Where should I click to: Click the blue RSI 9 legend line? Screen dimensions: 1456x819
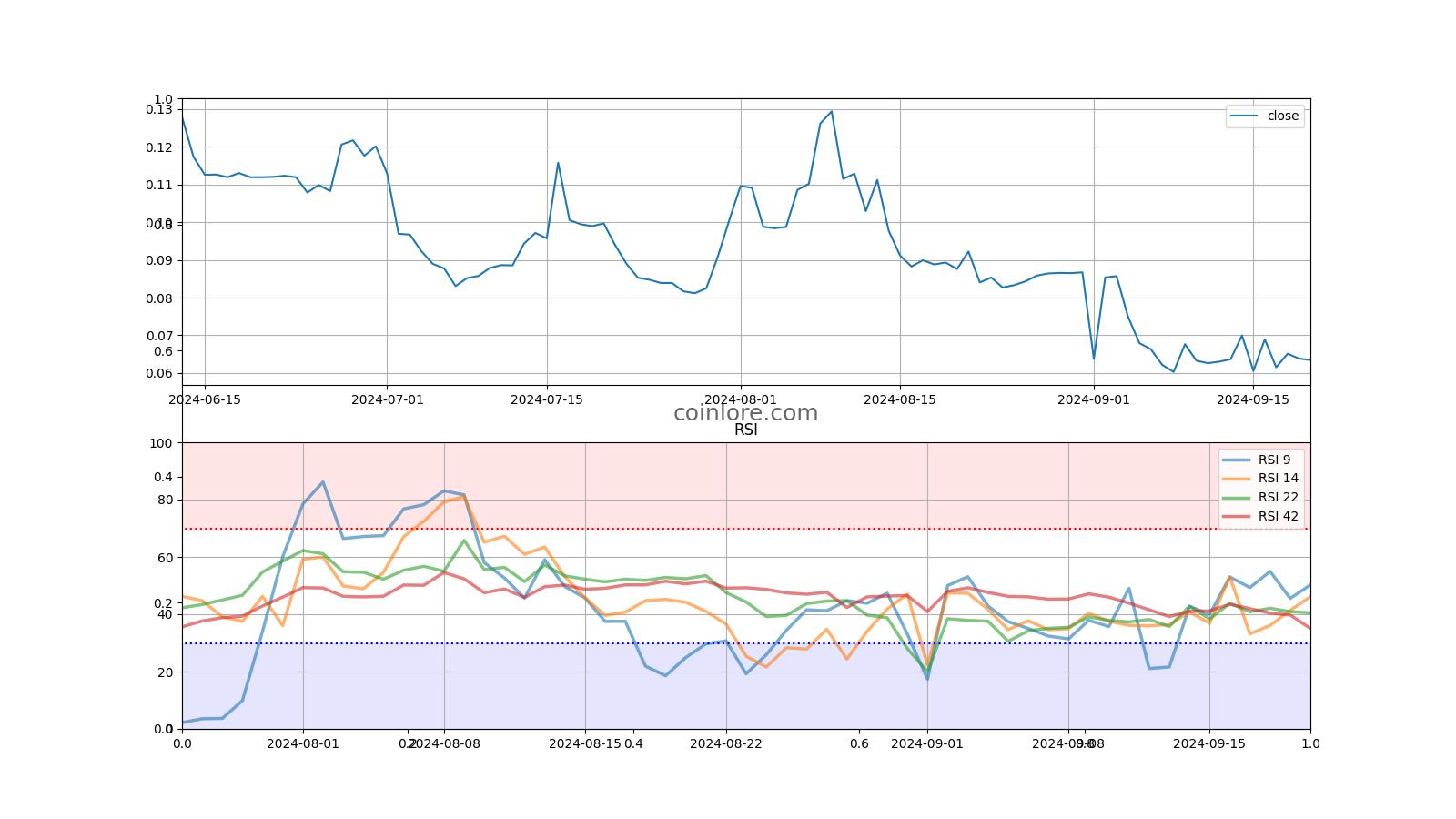(x=1237, y=460)
